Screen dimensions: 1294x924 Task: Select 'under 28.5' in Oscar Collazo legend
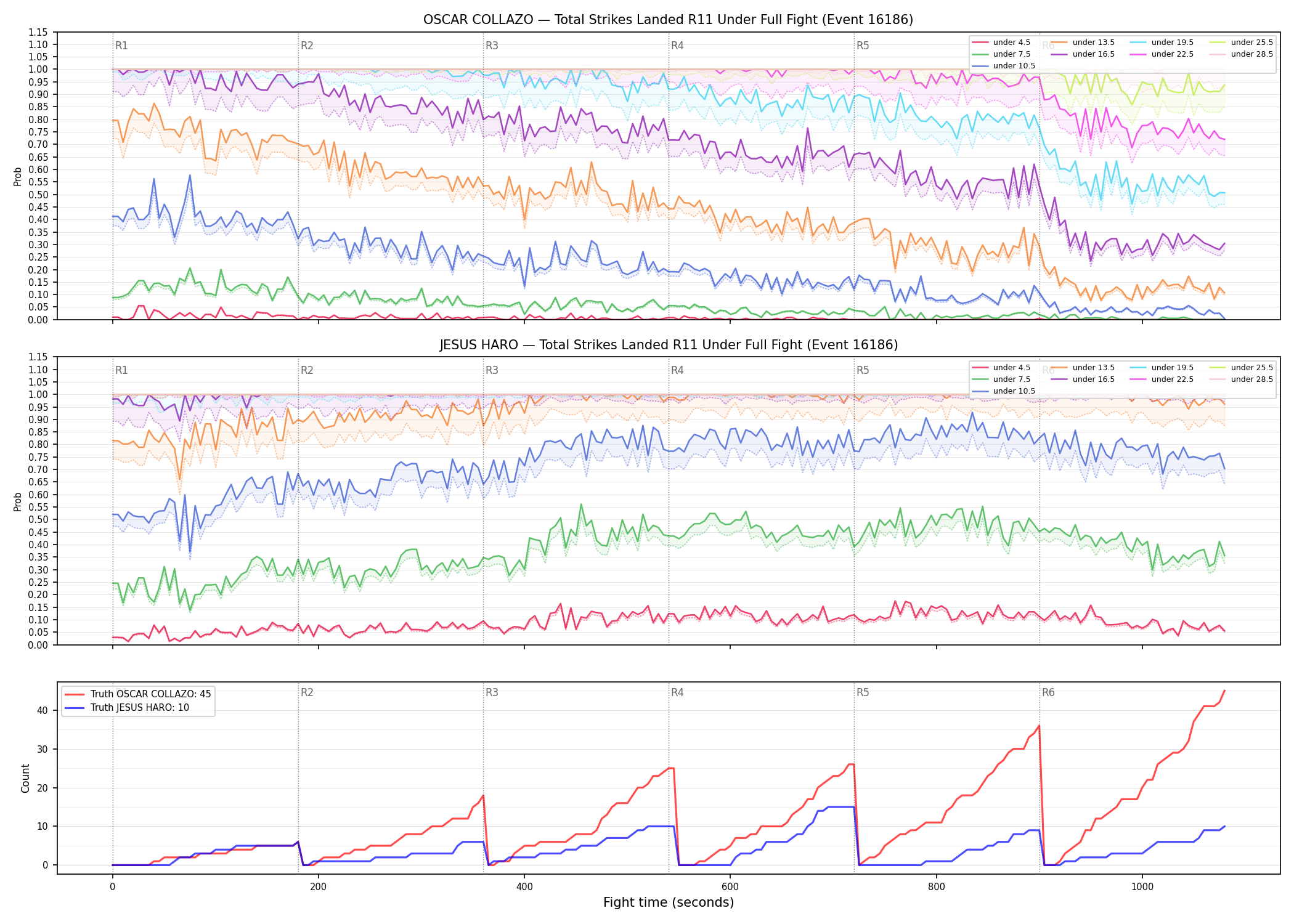pos(1241,54)
